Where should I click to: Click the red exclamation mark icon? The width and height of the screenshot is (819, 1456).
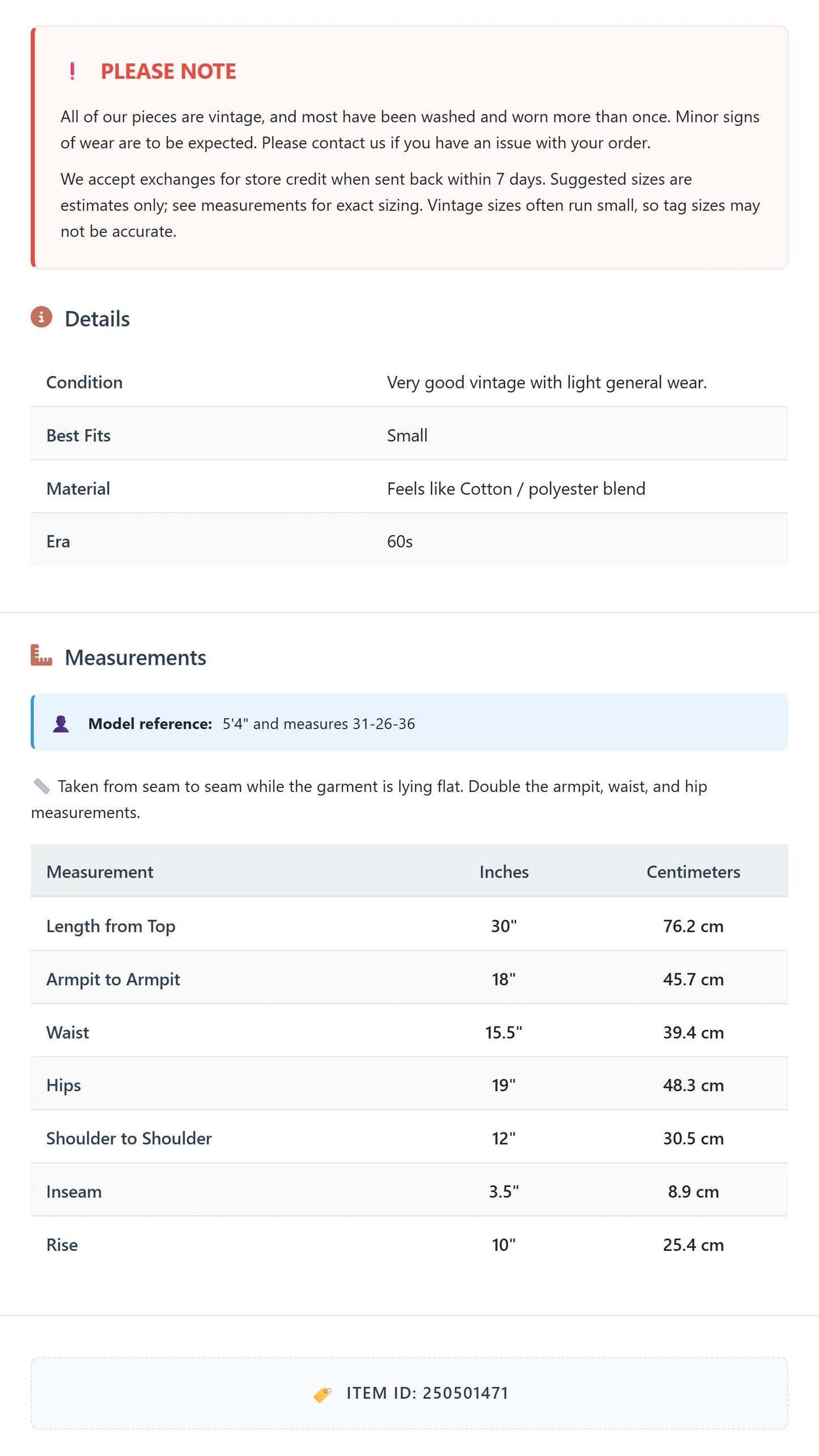[x=73, y=71]
